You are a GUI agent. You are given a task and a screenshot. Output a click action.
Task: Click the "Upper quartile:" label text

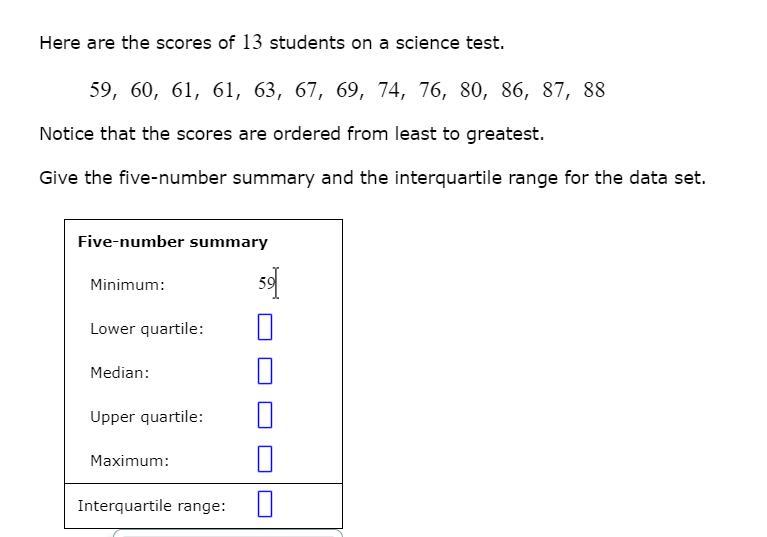pyautogui.click(x=146, y=417)
